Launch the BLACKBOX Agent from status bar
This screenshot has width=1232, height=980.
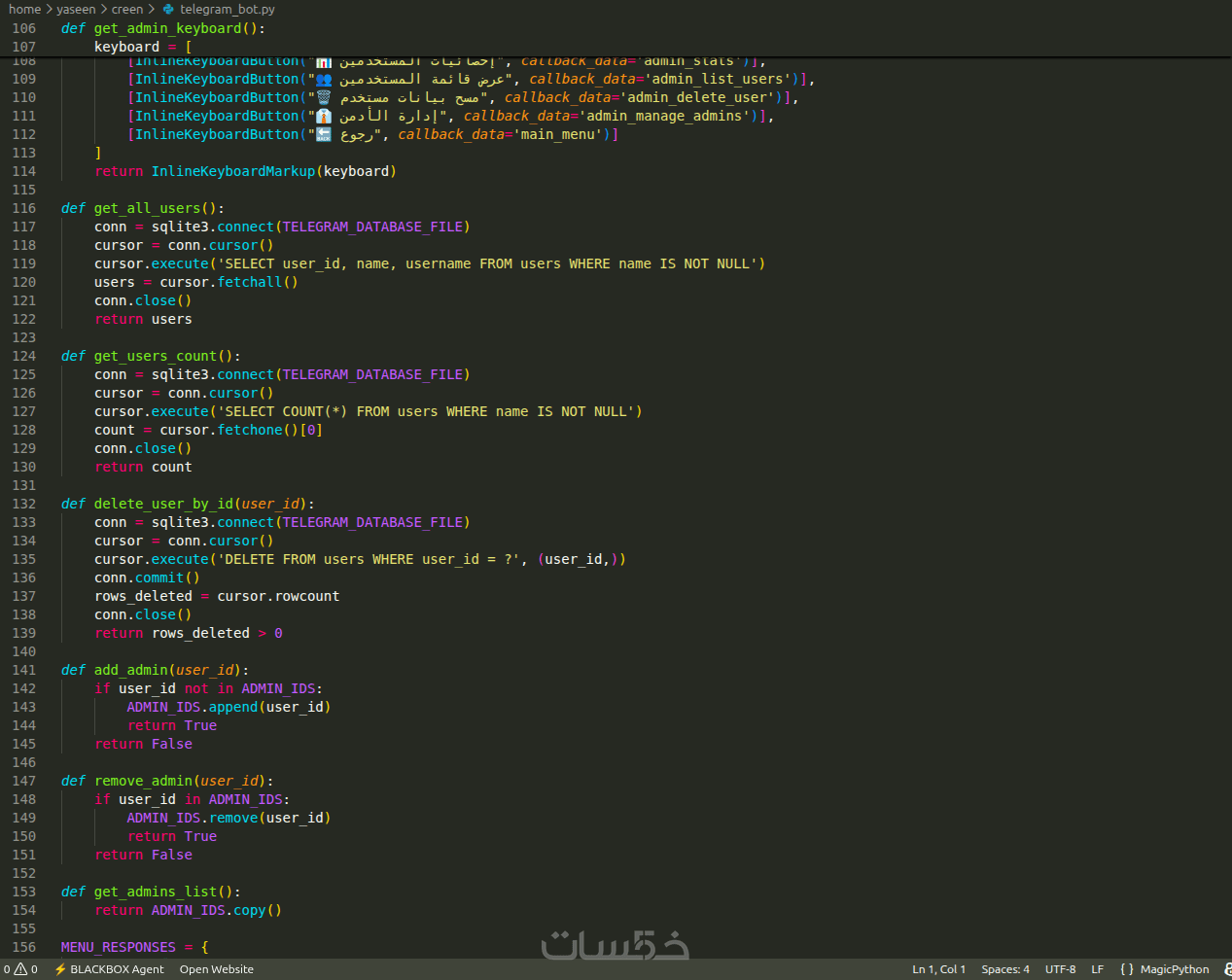coord(109,969)
